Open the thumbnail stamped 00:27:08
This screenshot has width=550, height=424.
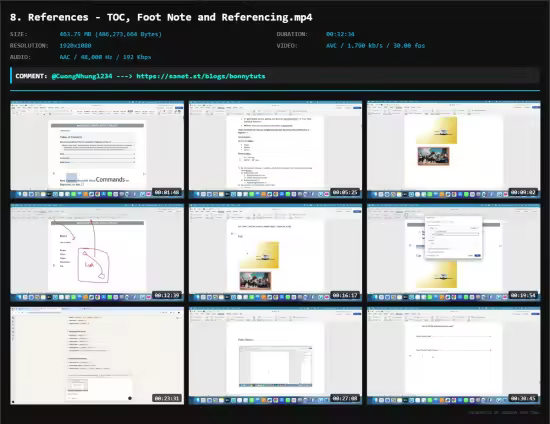[x=275, y=356]
